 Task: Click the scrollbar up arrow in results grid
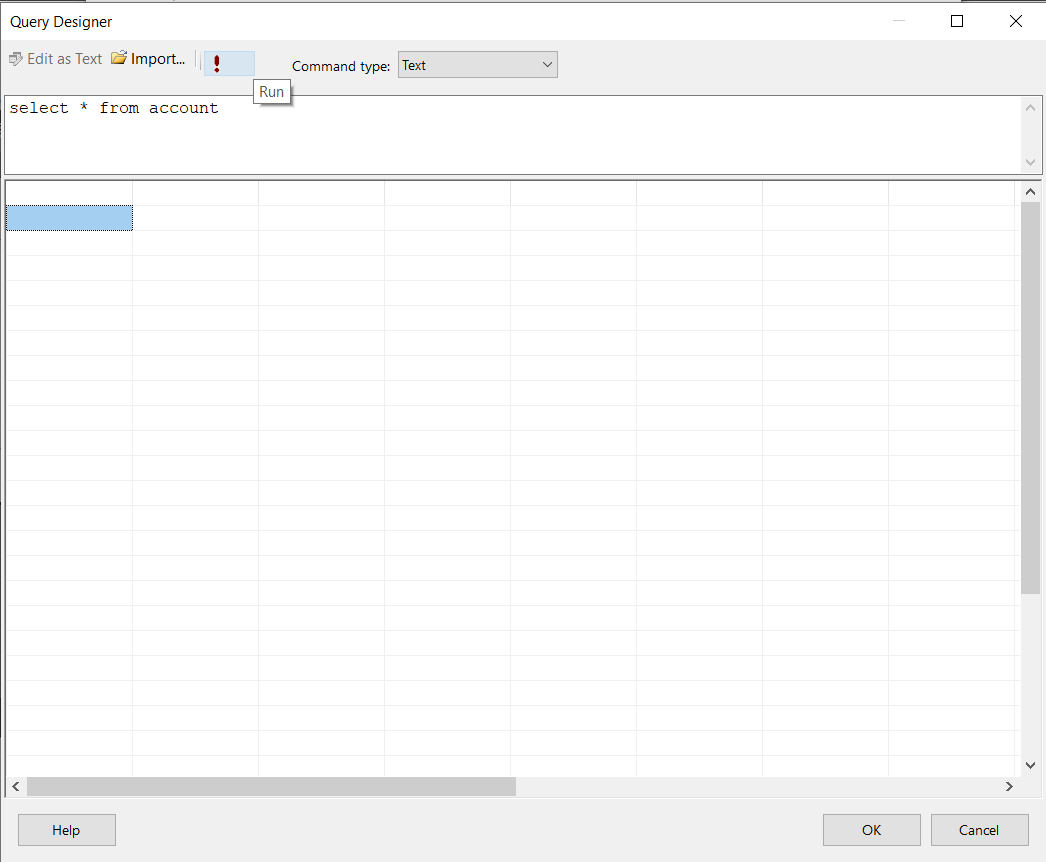point(1030,190)
